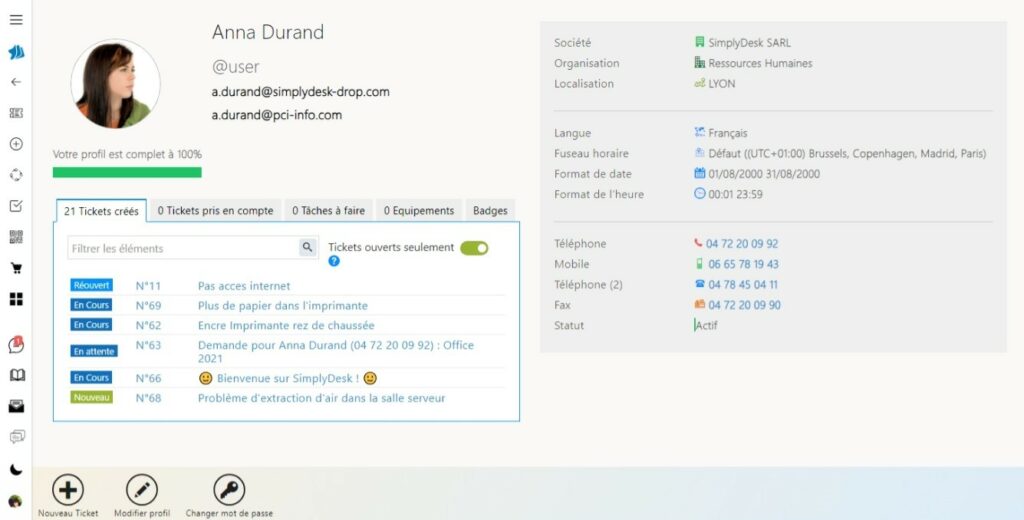The height and width of the screenshot is (520, 1024).
Task: Open the knowledge base book icon
Action: (16, 375)
